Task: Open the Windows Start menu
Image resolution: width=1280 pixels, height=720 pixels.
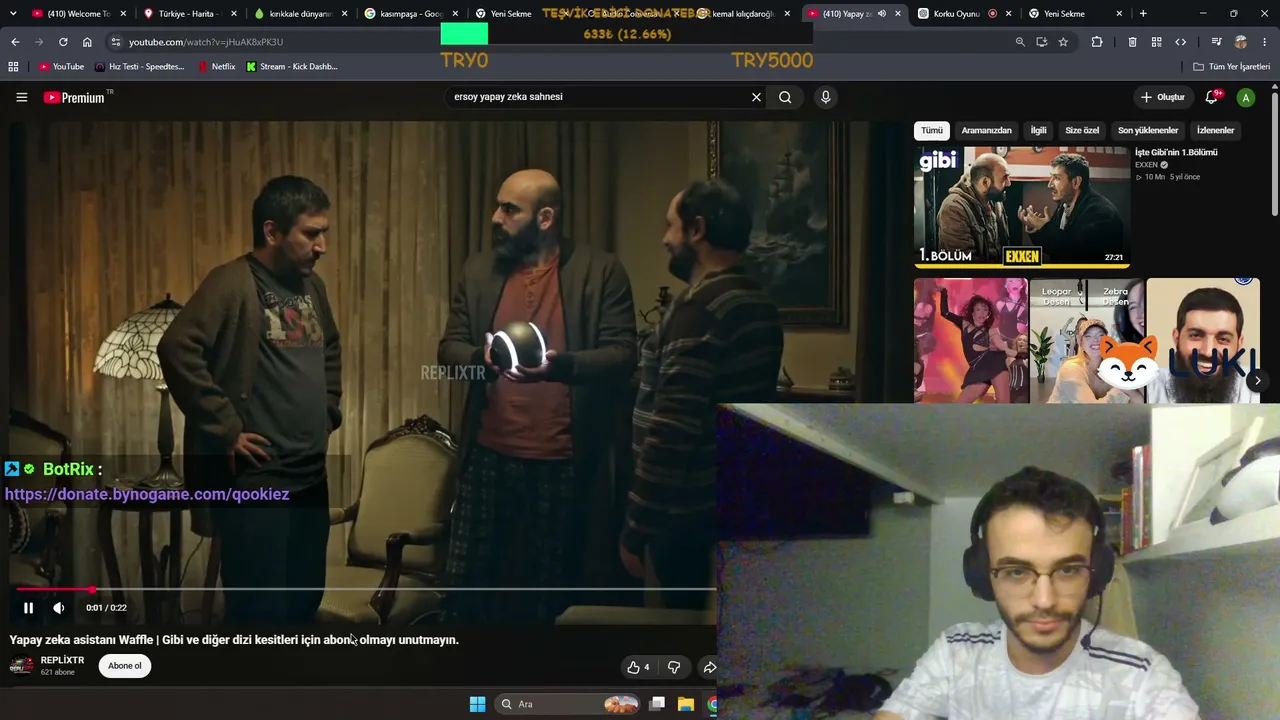Action: 477,704
